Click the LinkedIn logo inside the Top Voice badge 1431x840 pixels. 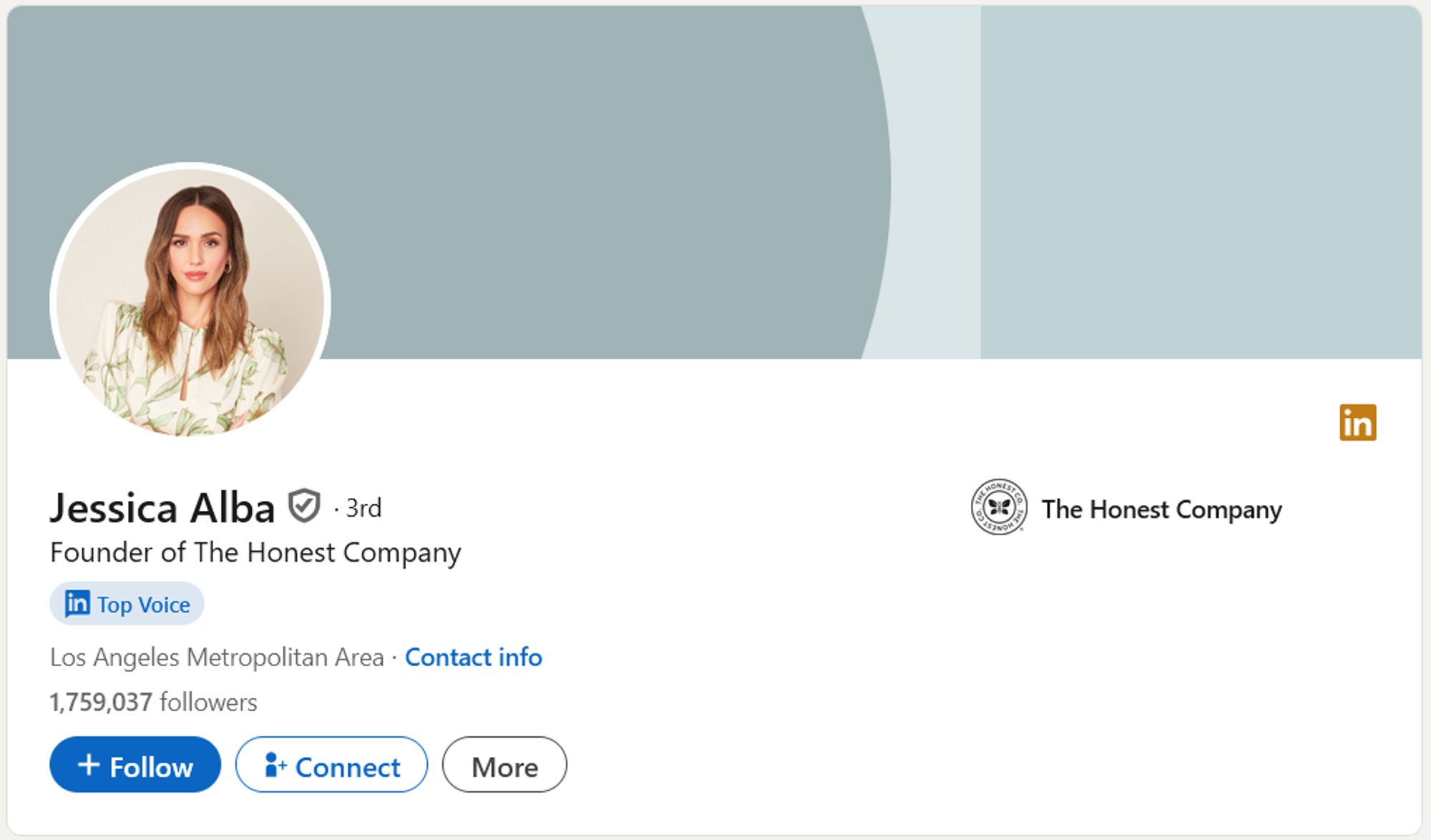click(x=77, y=604)
